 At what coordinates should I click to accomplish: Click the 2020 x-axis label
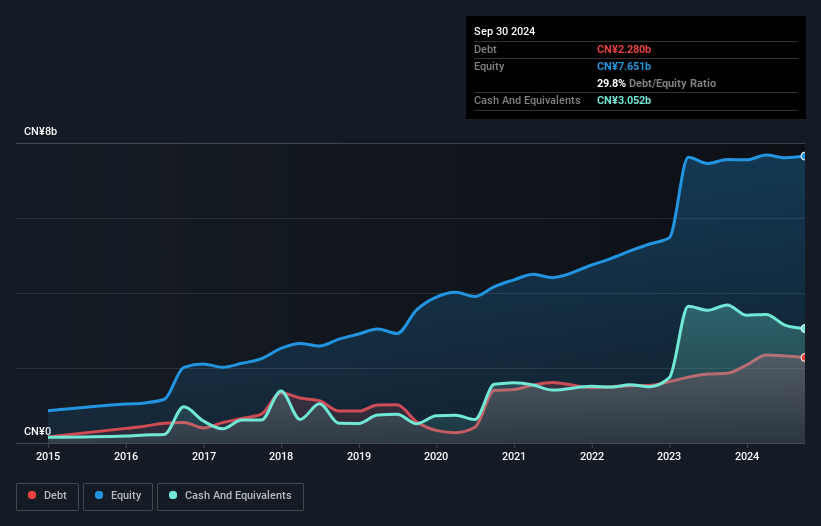tap(436, 456)
